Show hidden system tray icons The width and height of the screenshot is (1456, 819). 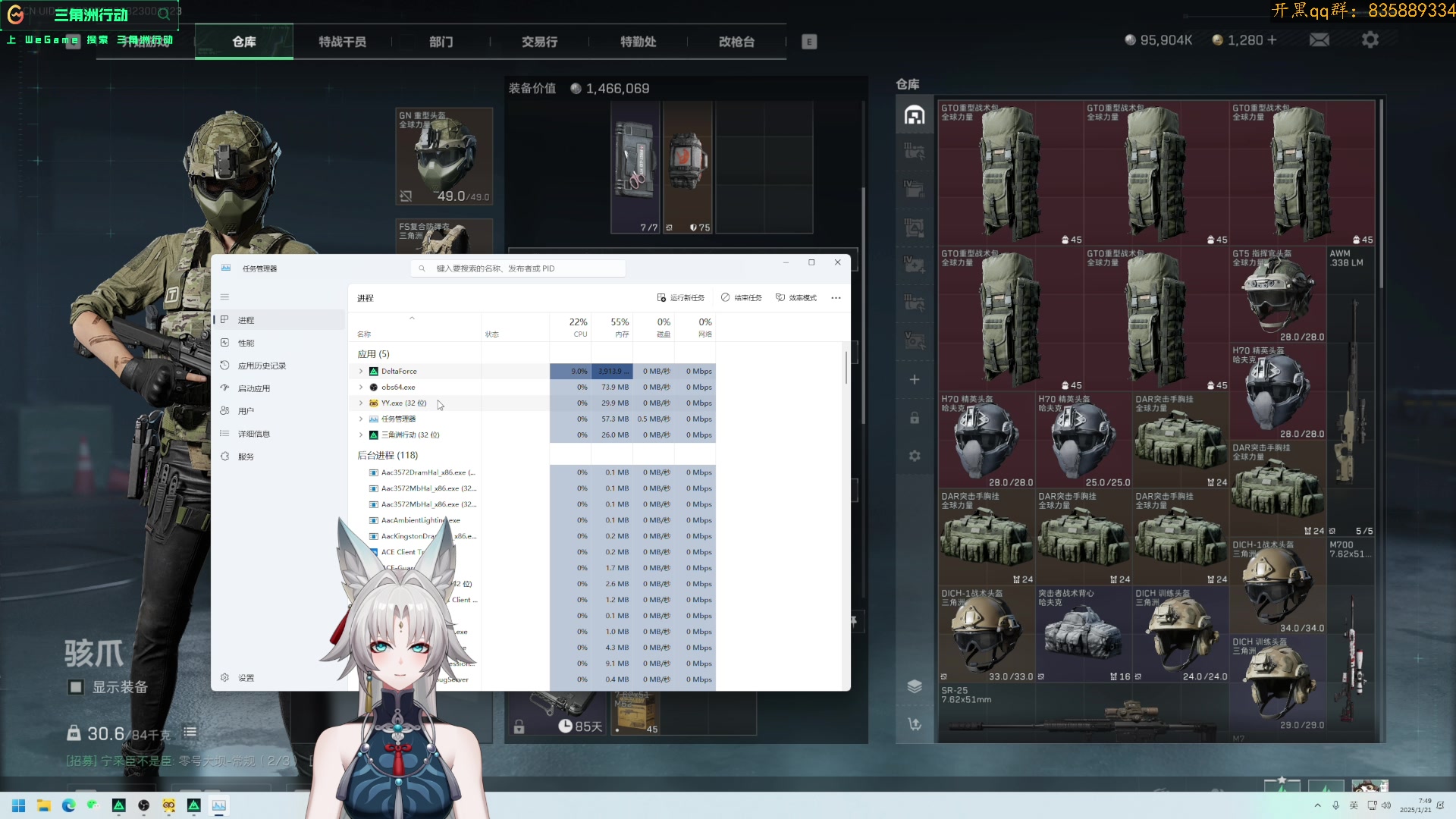1318,805
